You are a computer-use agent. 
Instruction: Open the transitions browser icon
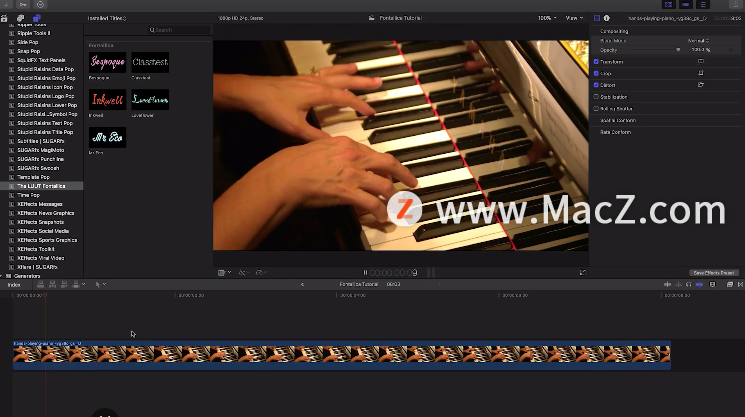[x=740, y=284]
